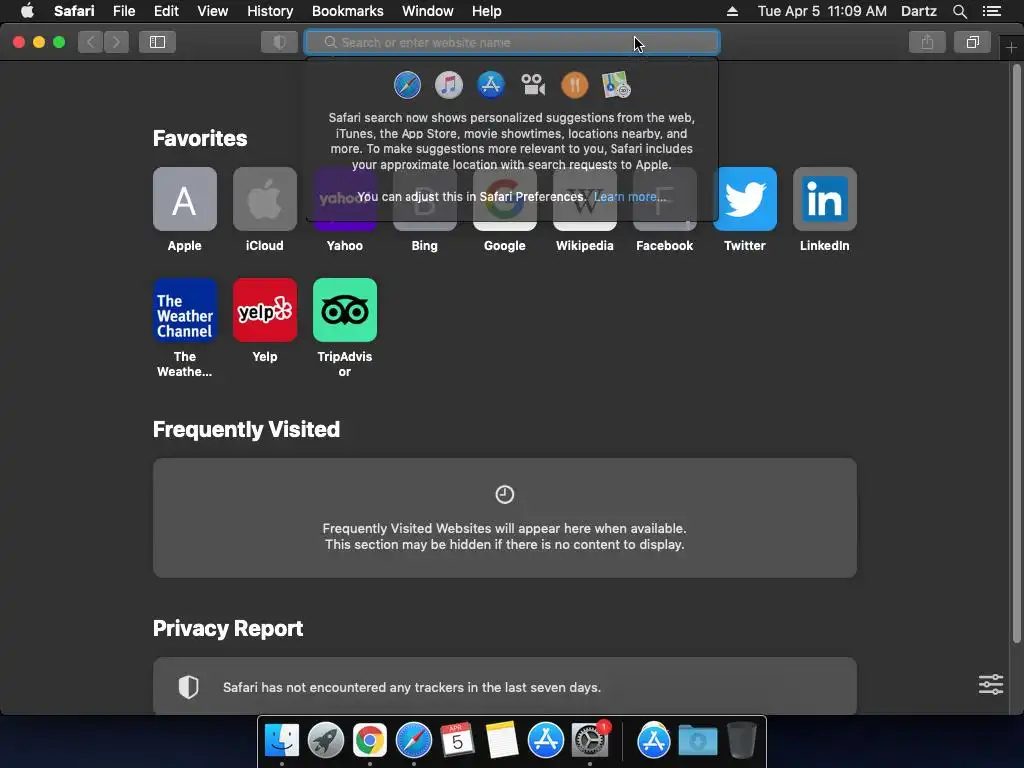Click the Maps icon in suggestions popup
Image resolution: width=1024 pixels, height=768 pixels.
coord(616,85)
